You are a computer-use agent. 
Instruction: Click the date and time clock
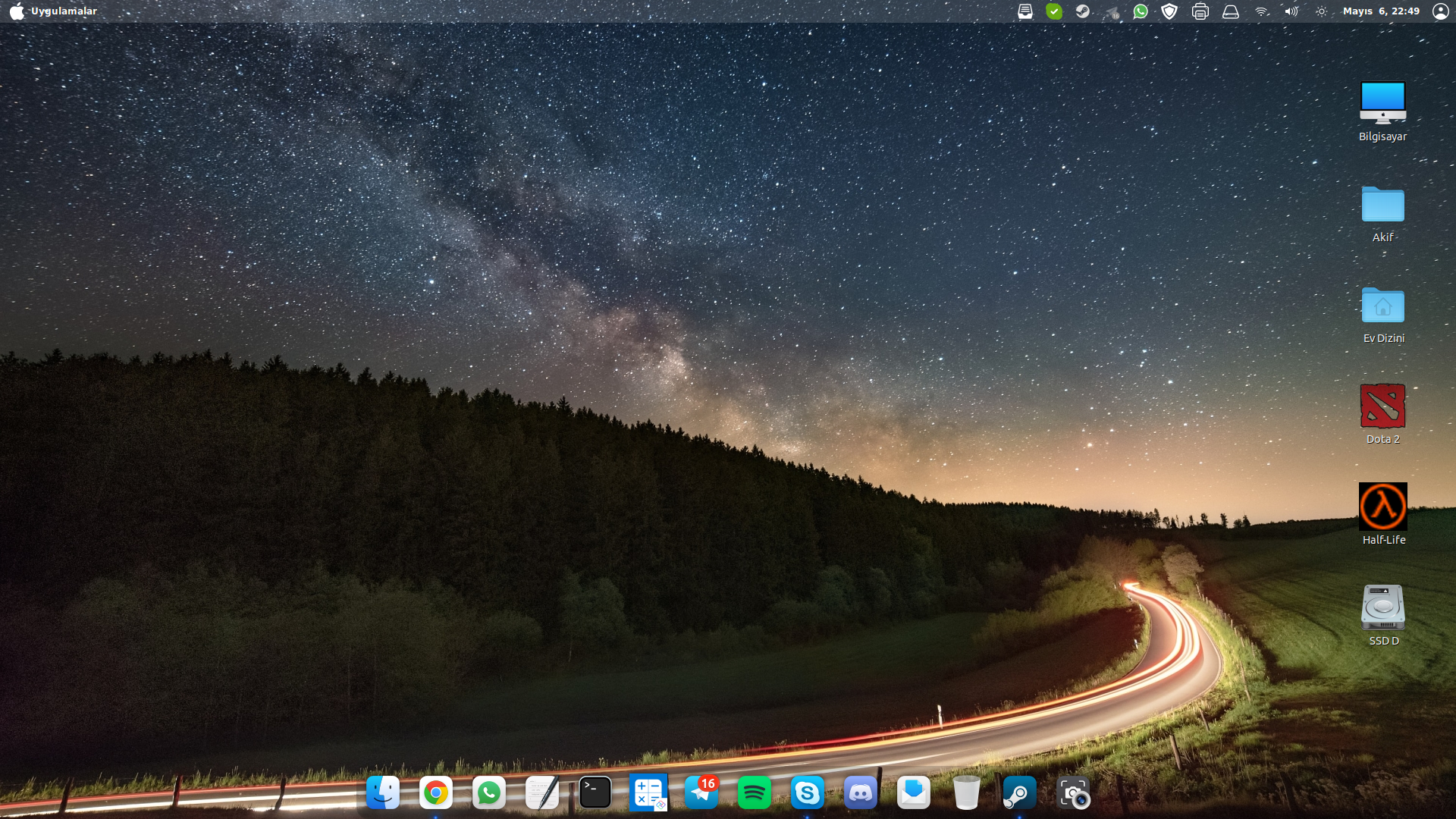point(1381,11)
